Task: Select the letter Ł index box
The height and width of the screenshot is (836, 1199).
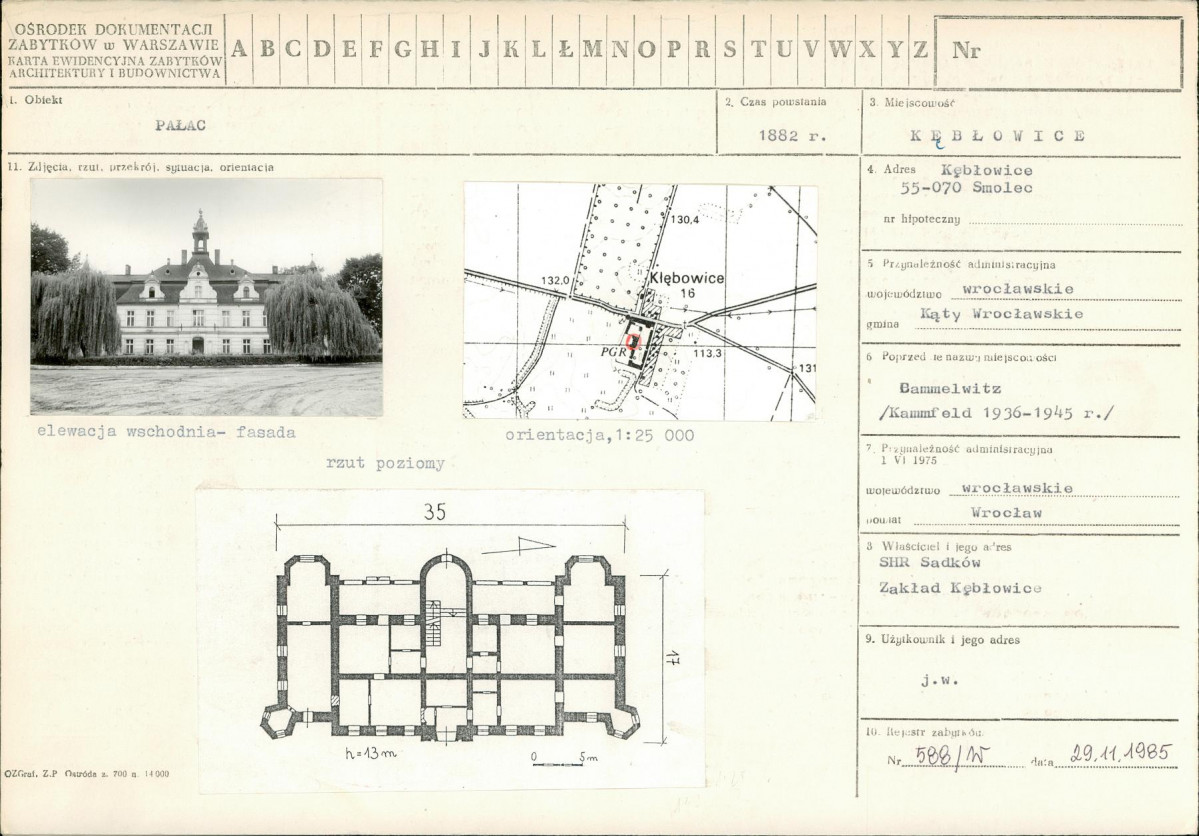Action: (566, 50)
